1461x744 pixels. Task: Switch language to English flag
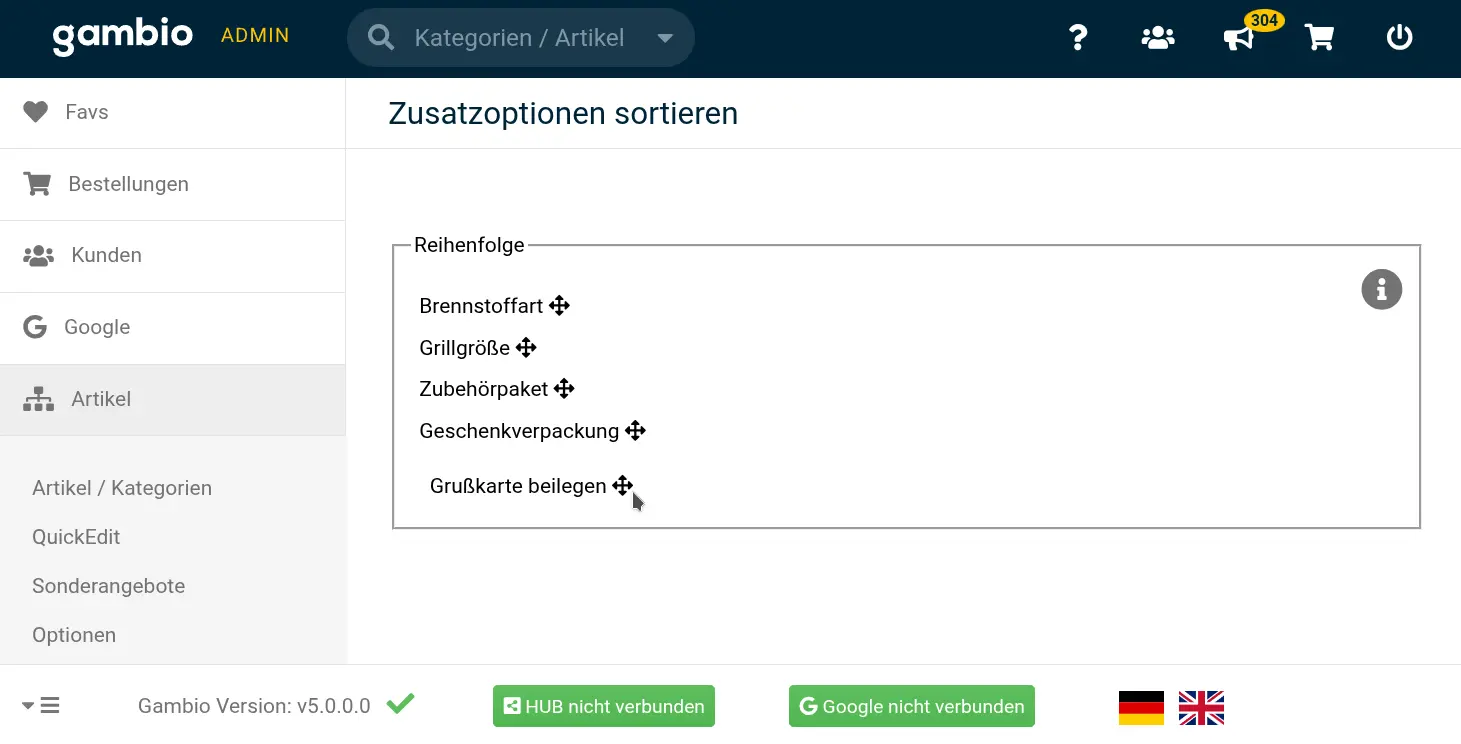click(x=1201, y=707)
